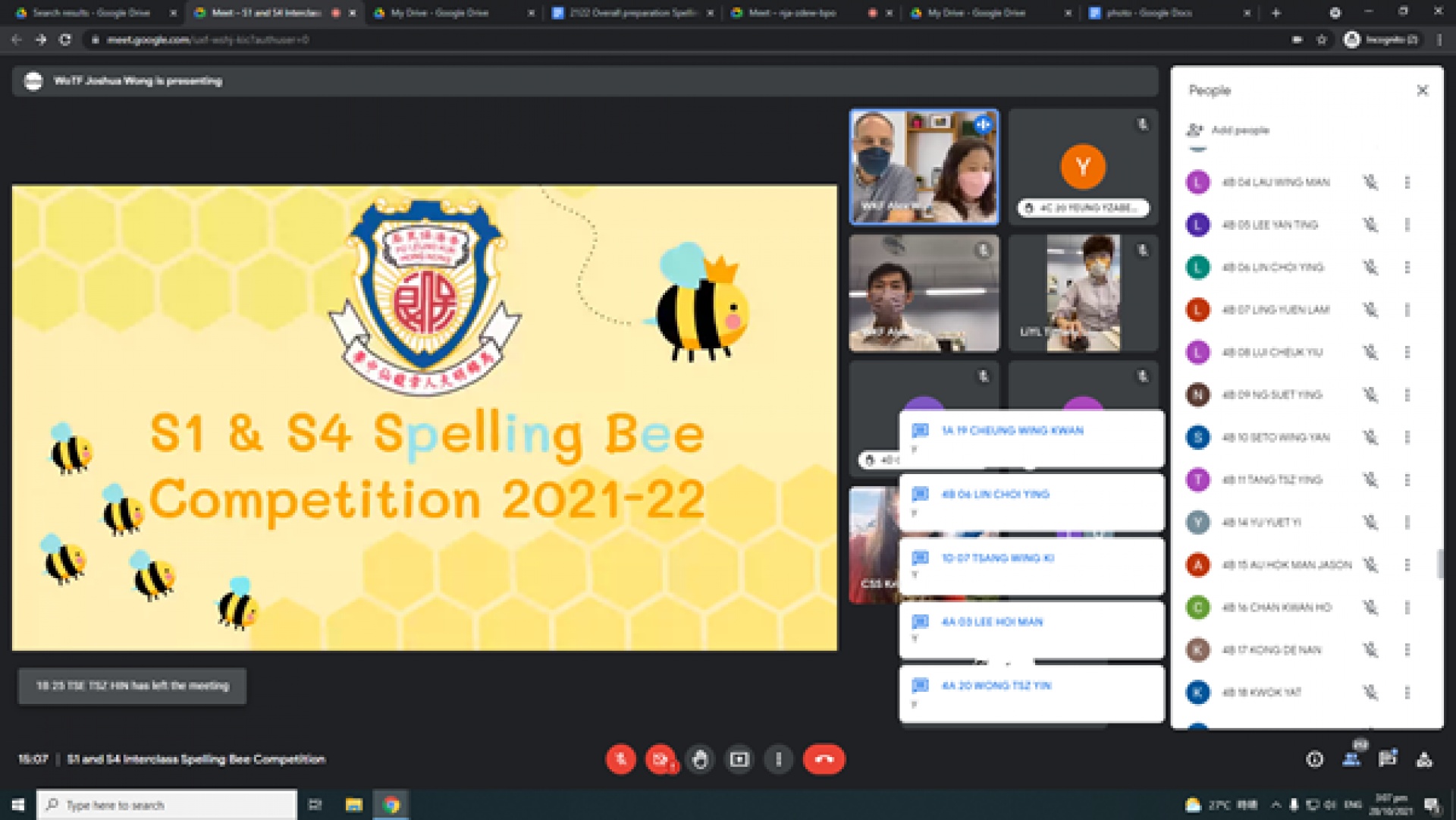Open the meeting details info icon
Viewport: 1456px width, 820px height.
pyautogui.click(x=1314, y=759)
